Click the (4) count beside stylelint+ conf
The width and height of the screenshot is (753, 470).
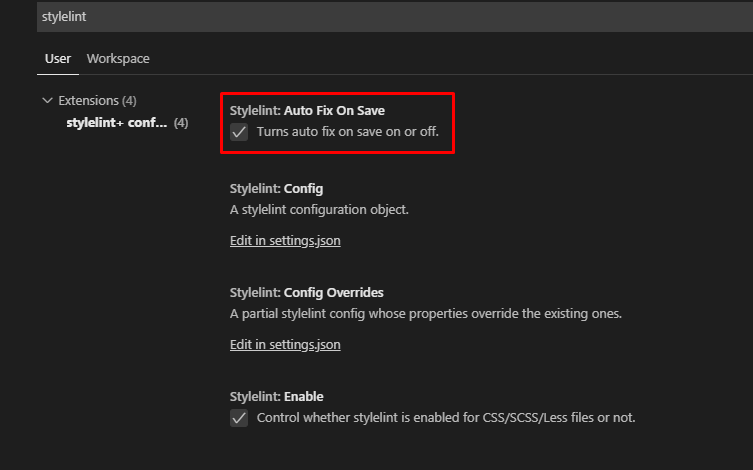click(x=181, y=123)
